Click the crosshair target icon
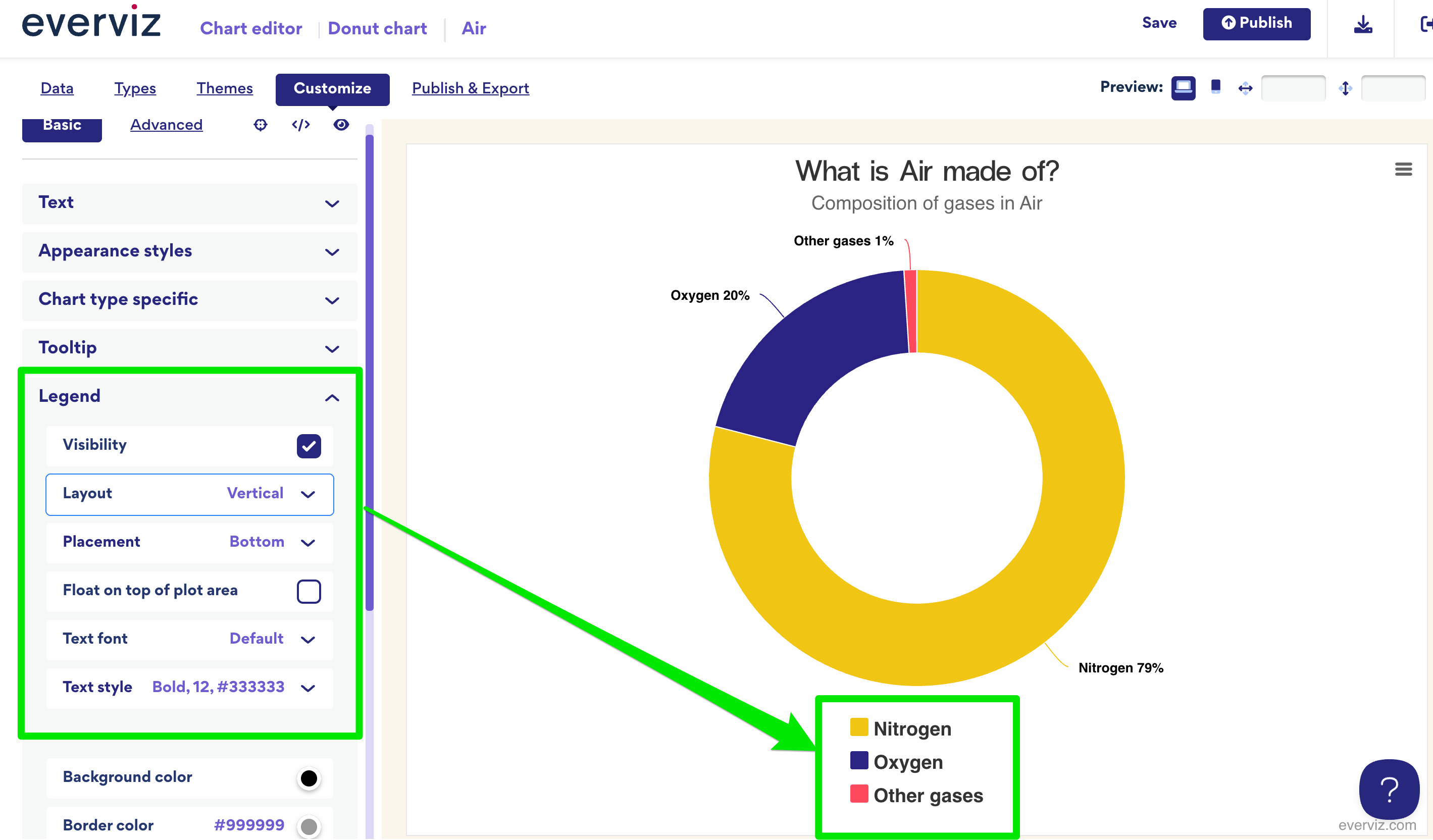The height and width of the screenshot is (840, 1433). (261, 125)
